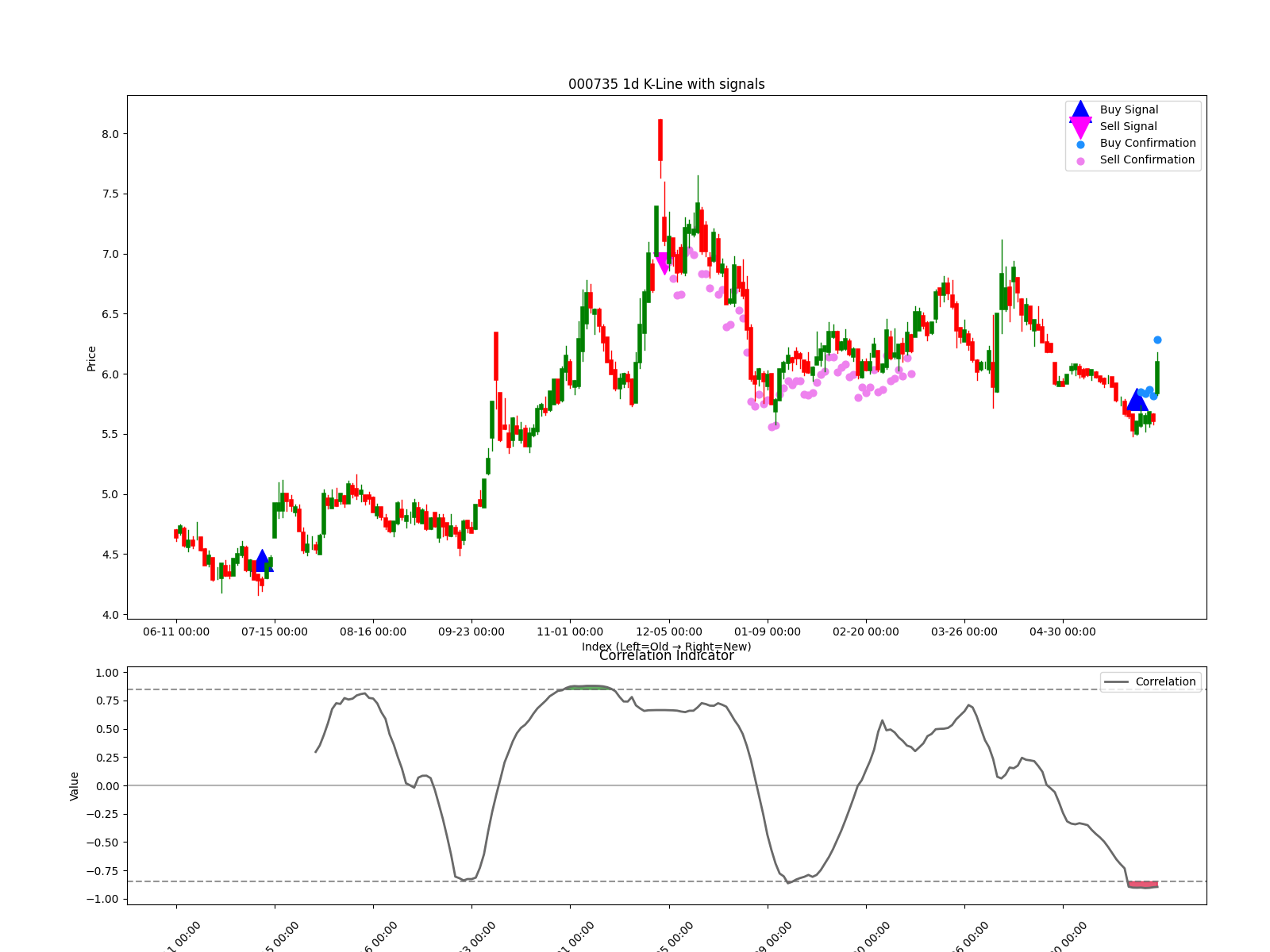Click the correlation axis tick '−0.25'
This screenshot has height=952, width=1270.
(102, 814)
